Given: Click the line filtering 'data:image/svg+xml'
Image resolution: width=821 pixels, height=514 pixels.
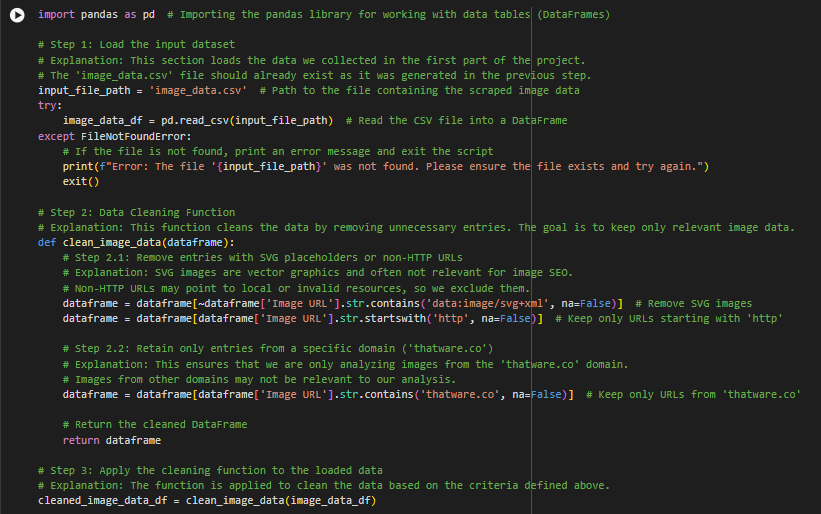Looking at the screenshot, I should (x=407, y=304).
